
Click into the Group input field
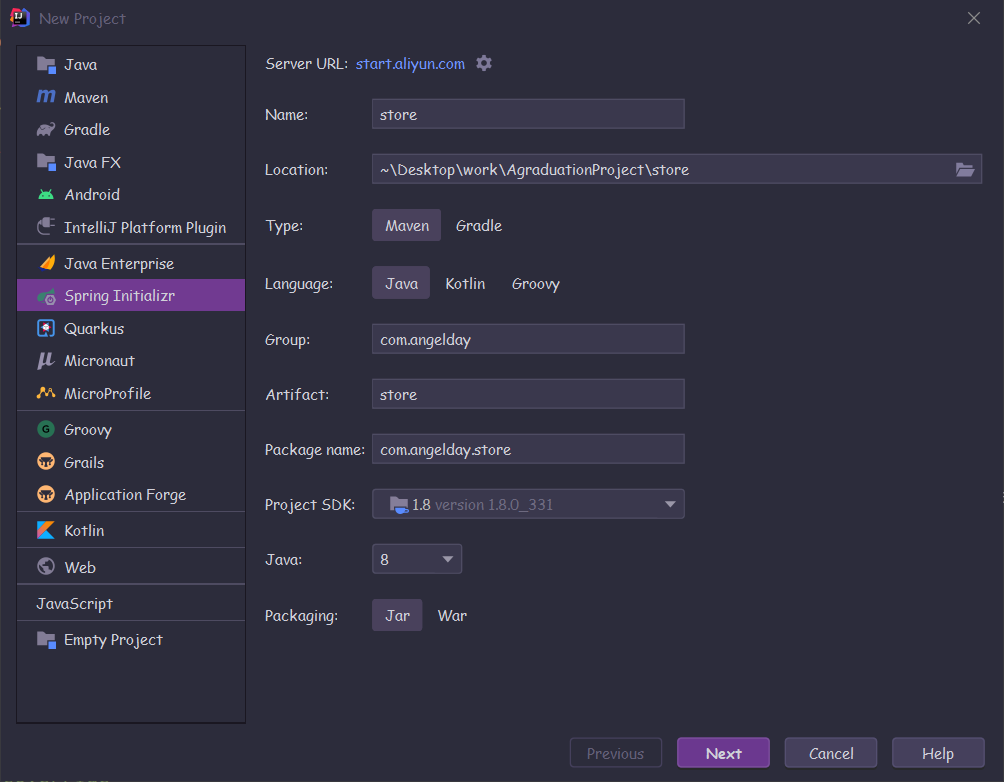(x=528, y=339)
